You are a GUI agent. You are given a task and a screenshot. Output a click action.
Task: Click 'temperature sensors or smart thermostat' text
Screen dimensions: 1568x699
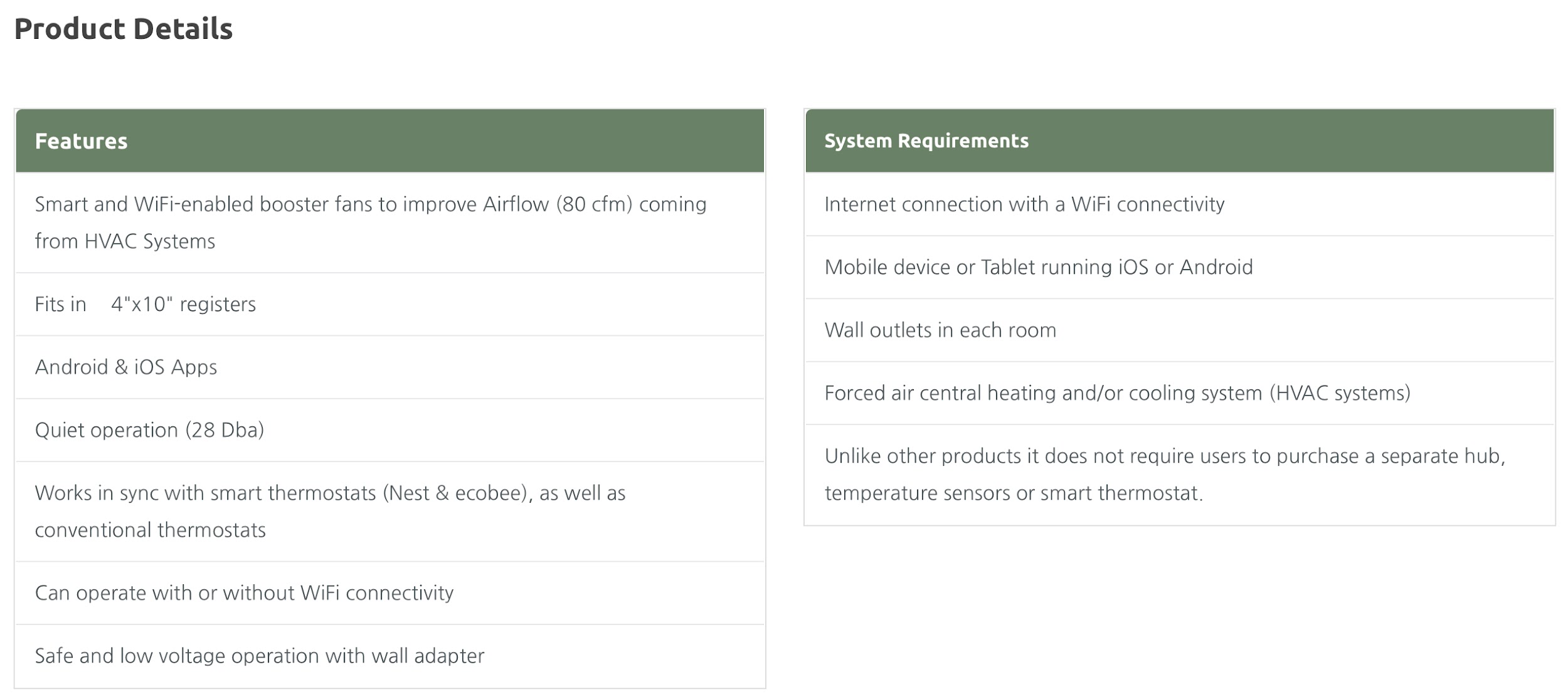pyautogui.click(x=1013, y=493)
